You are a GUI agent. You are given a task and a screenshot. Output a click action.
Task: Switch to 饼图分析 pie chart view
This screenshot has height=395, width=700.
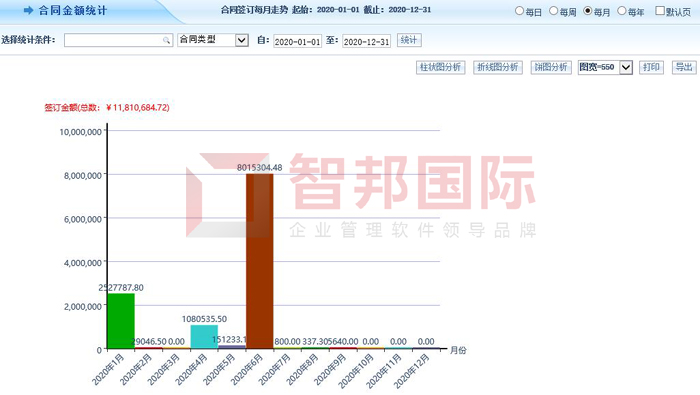point(551,67)
